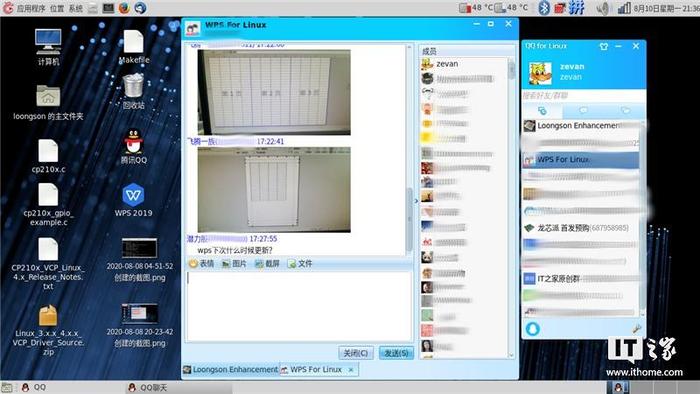Open Firefox from the top panel
Screen dimensions: 700x394
pos(124,8)
